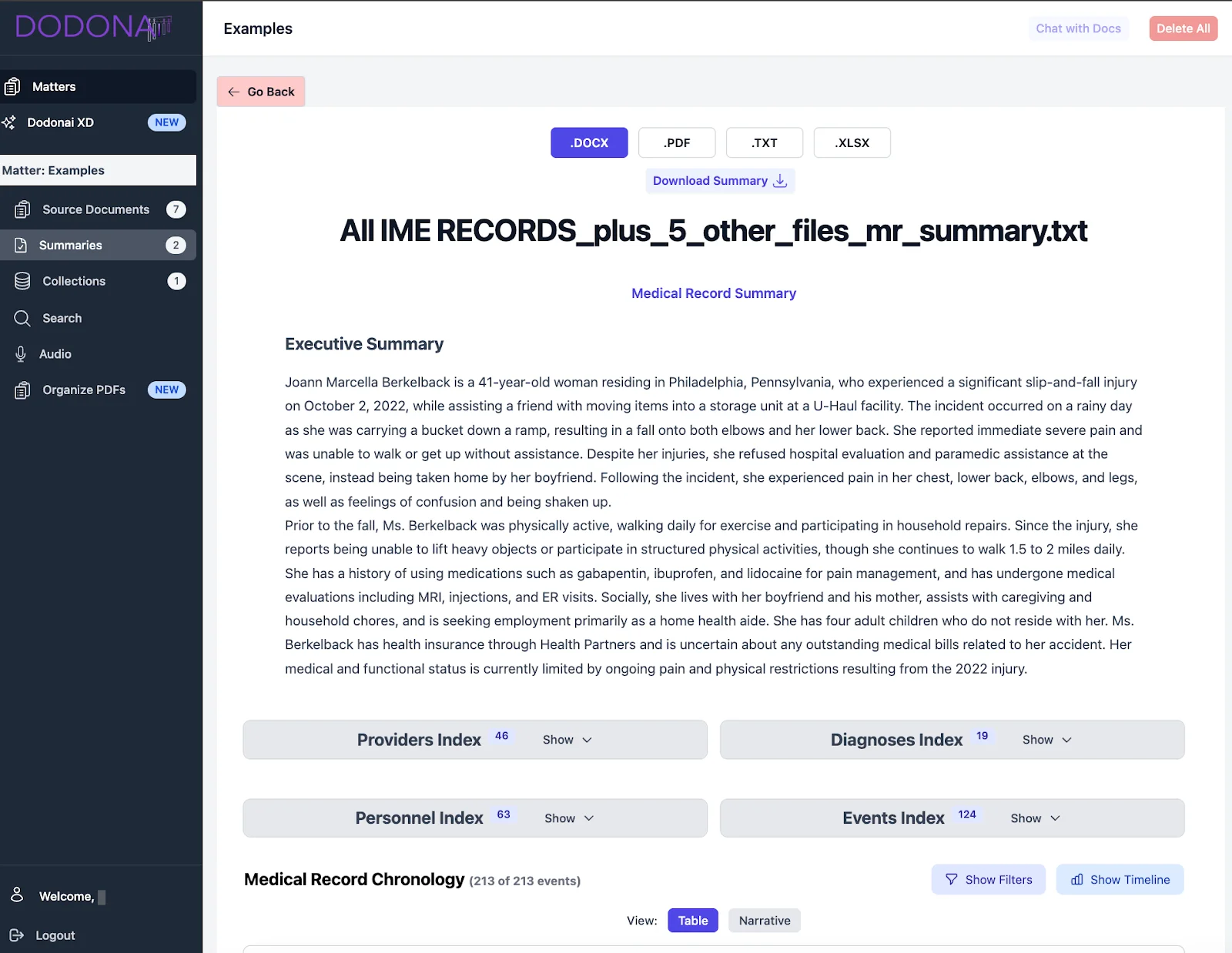Click the Audio microphone icon
Image resolution: width=1232 pixels, height=953 pixels.
click(x=21, y=354)
